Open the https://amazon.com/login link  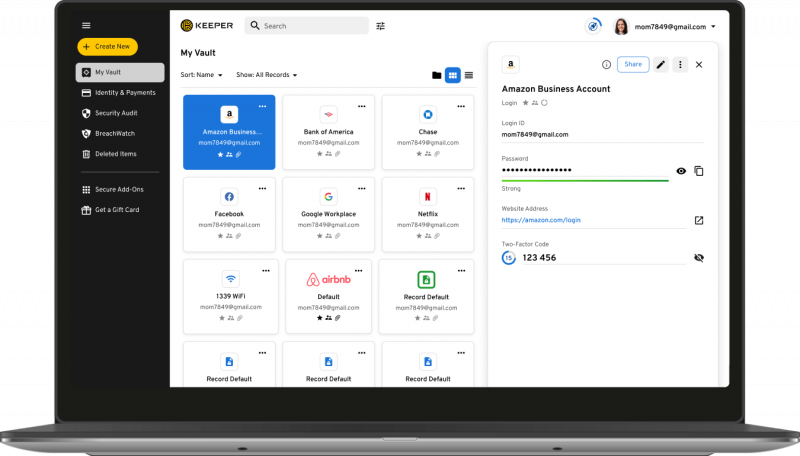pyautogui.click(x=541, y=220)
